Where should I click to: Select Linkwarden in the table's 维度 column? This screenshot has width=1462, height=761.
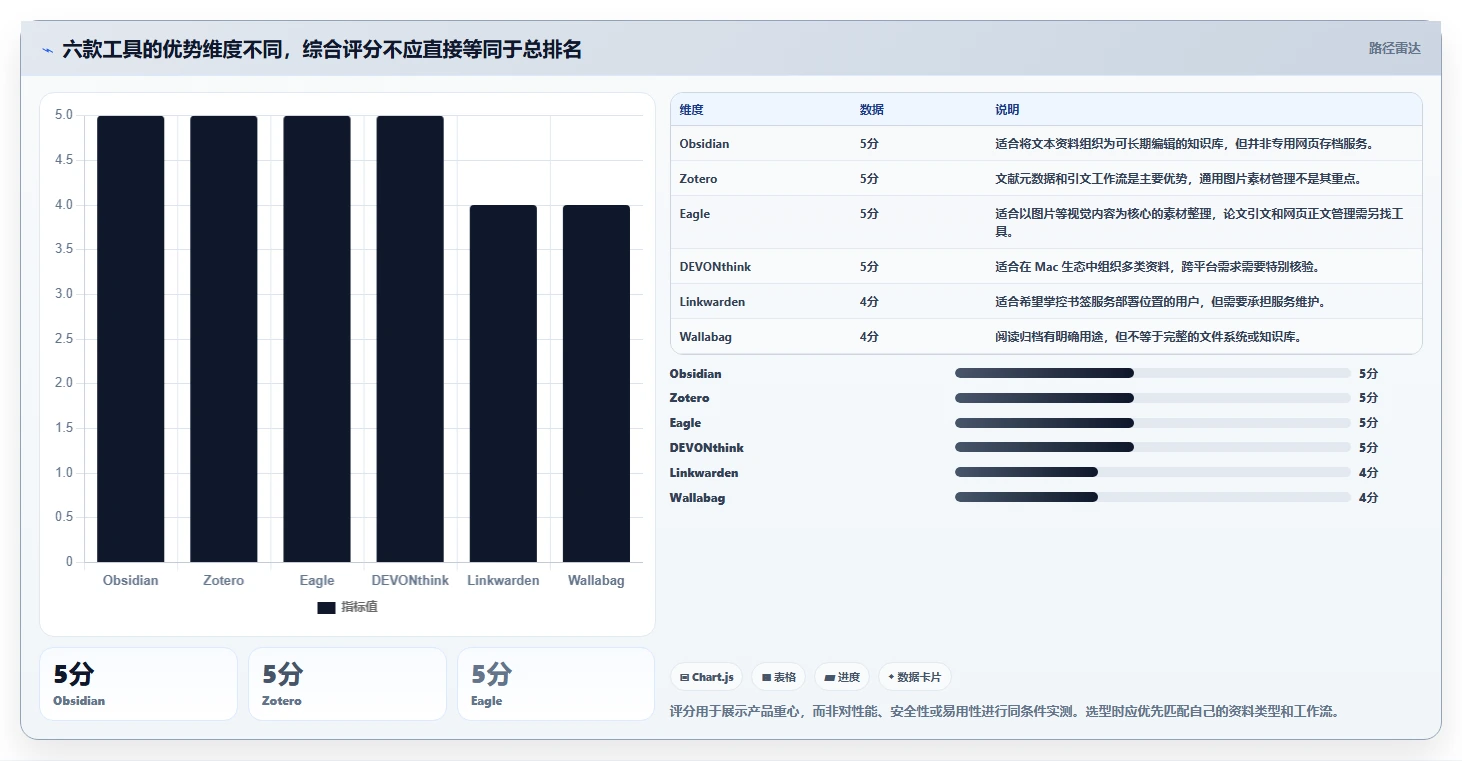click(712, 302)
